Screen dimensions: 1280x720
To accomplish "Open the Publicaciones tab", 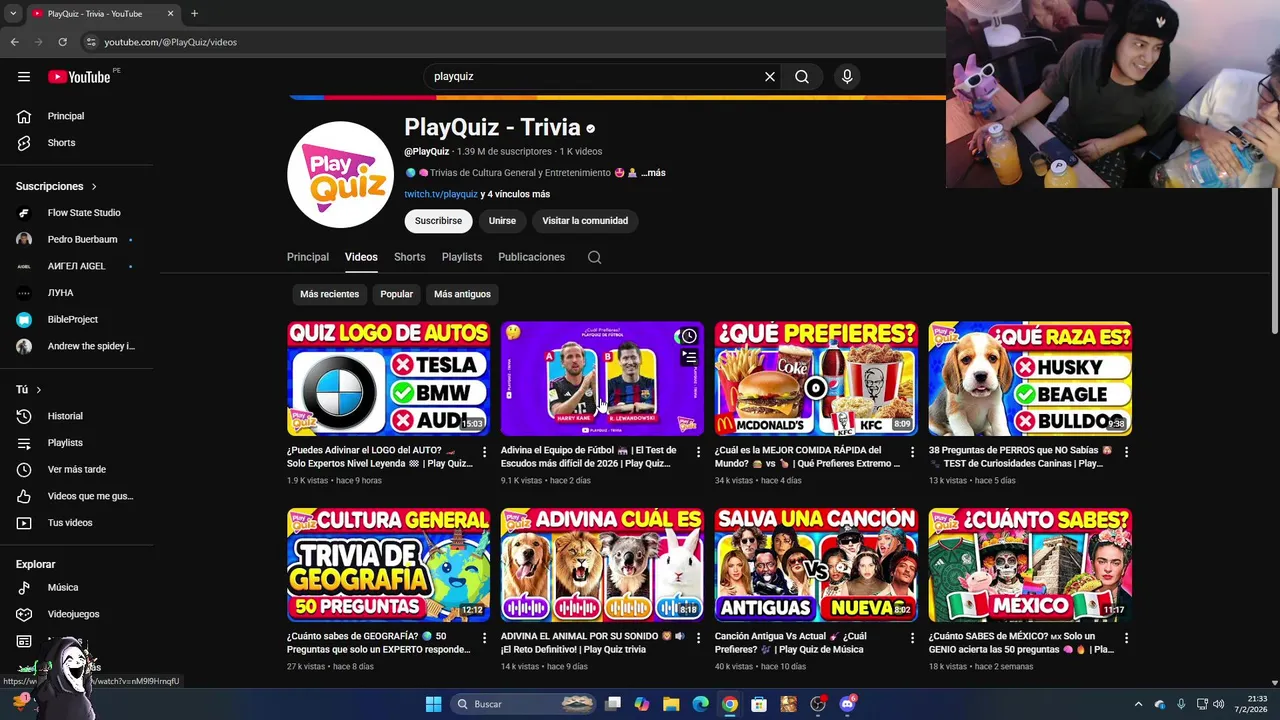I will (531, 257).
